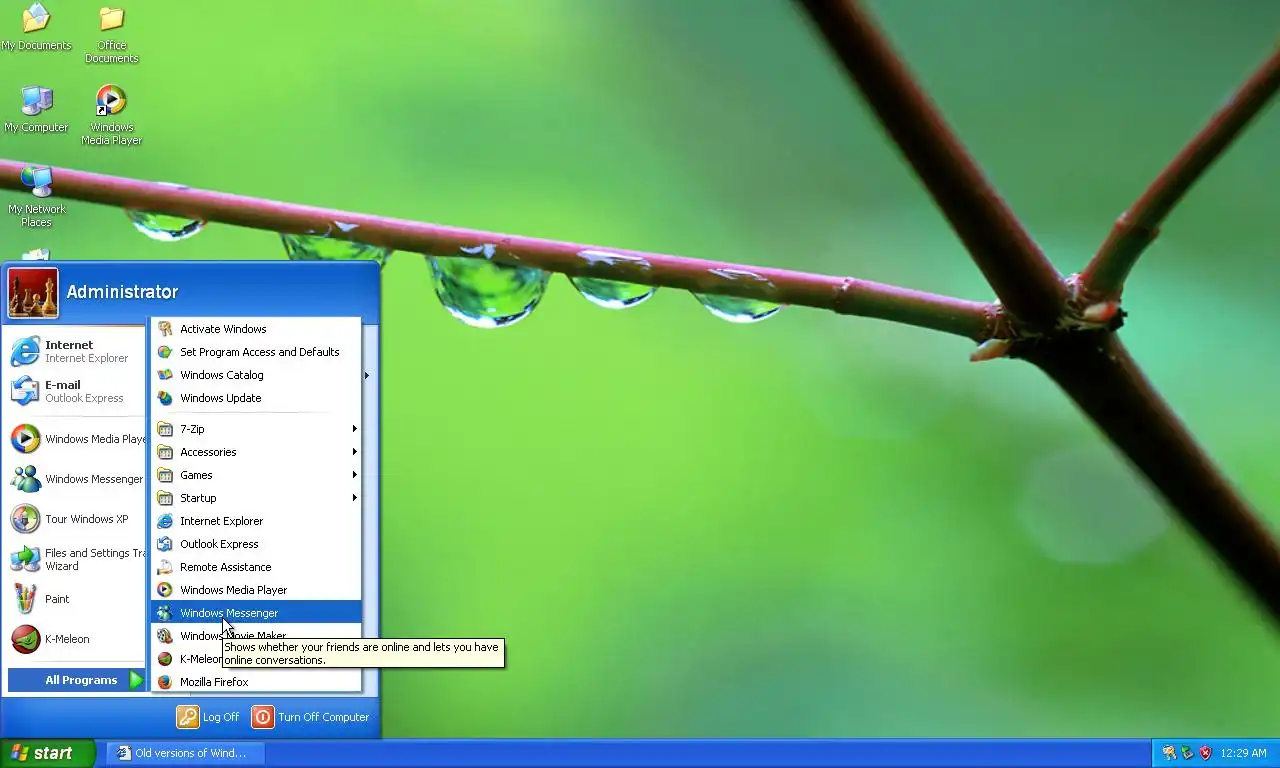Viewport: 1280px width, 768px height.
Task: Open Files and Settings Transfer Wizard
Action: click(x=77, y=559)
